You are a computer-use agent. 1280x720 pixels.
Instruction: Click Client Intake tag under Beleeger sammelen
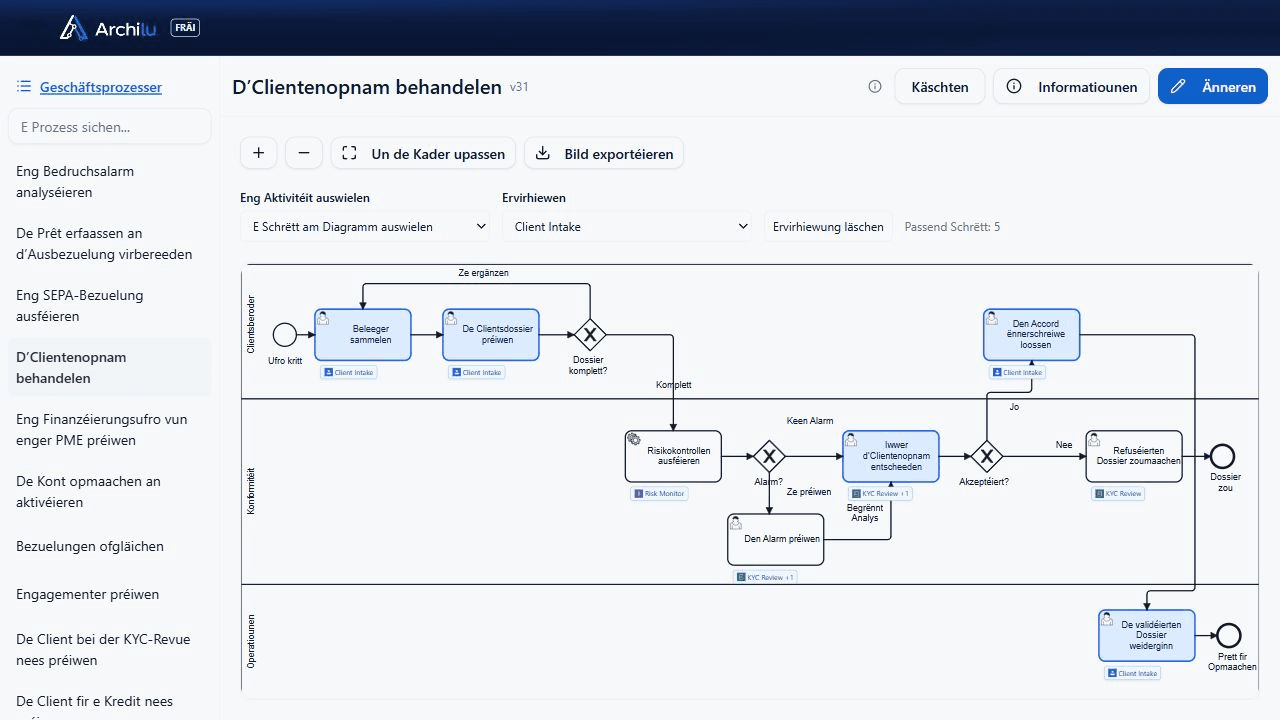[x=349, y=372]
